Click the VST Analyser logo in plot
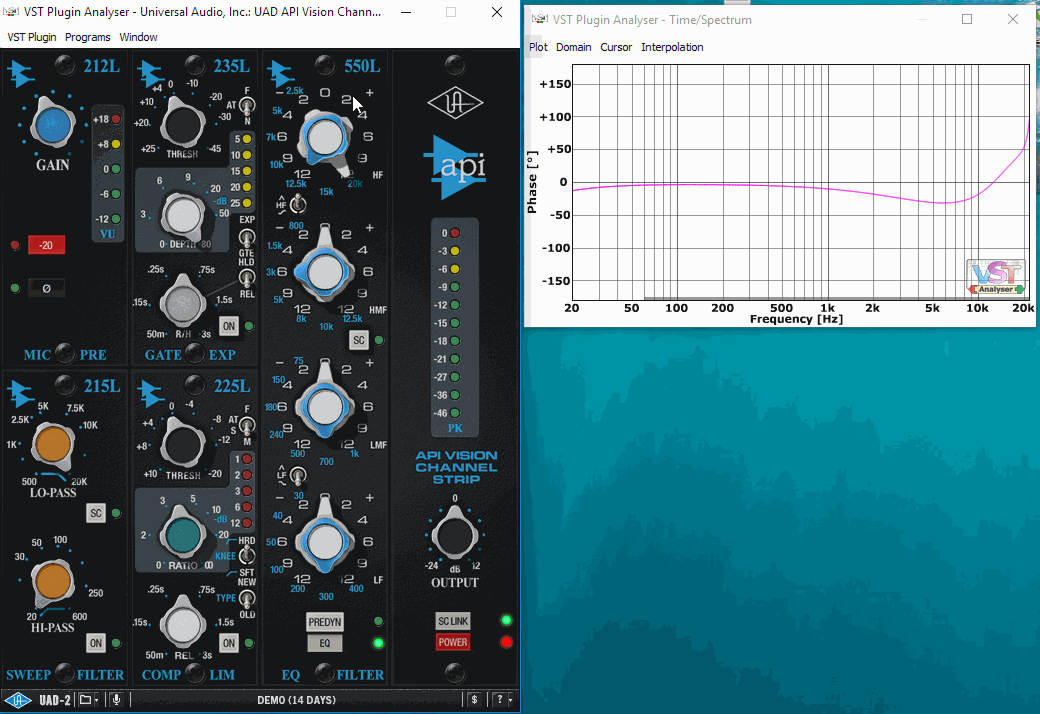Screen dimensions: 1040x714 click(996, 277)
